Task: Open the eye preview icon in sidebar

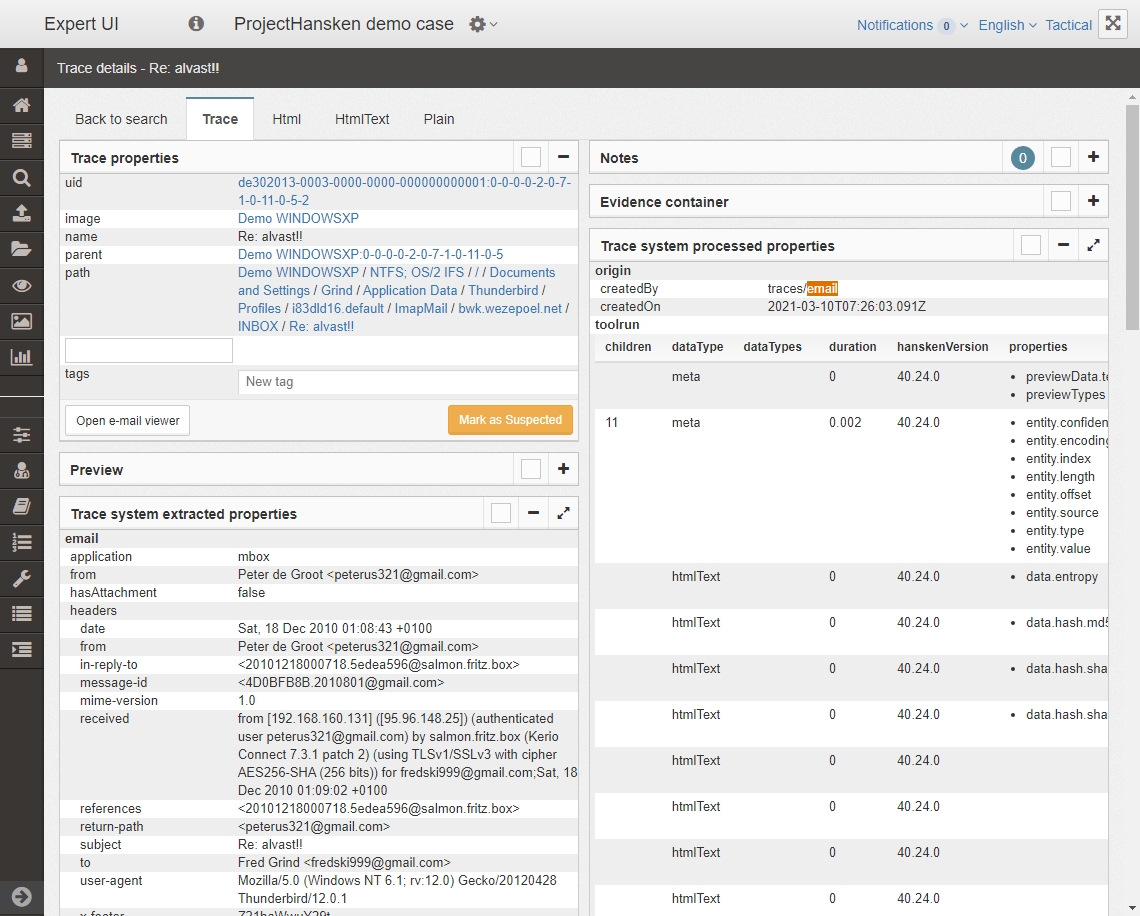Action: tap(22, 285)
